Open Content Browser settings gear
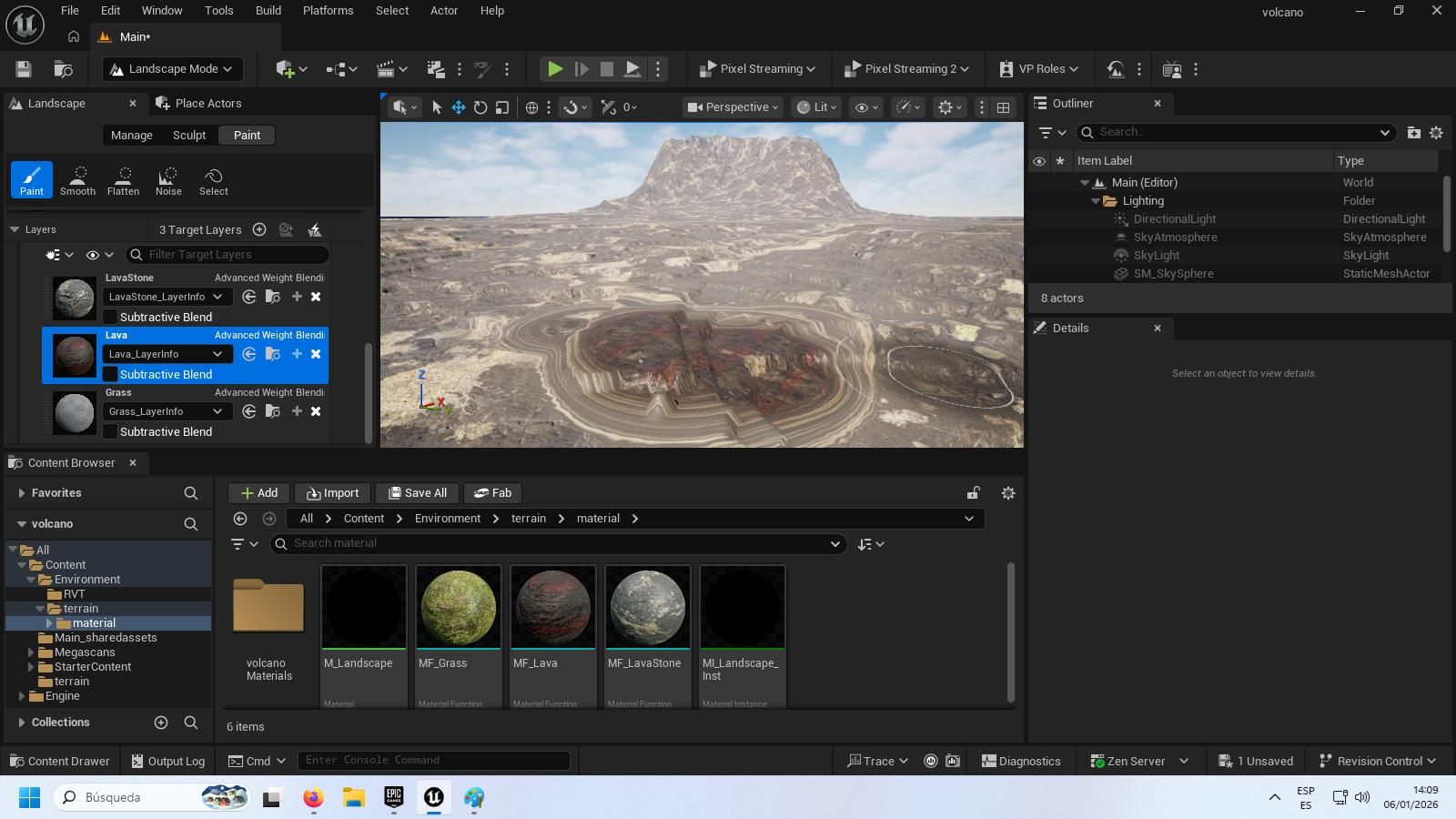This screenshot has height=819, width=1456. (1007, 493)
